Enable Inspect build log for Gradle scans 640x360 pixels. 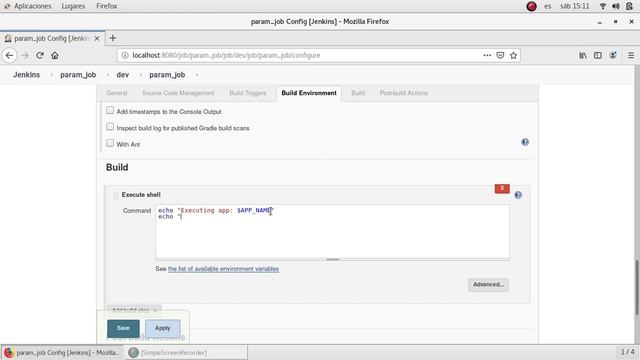click(110, 127)
